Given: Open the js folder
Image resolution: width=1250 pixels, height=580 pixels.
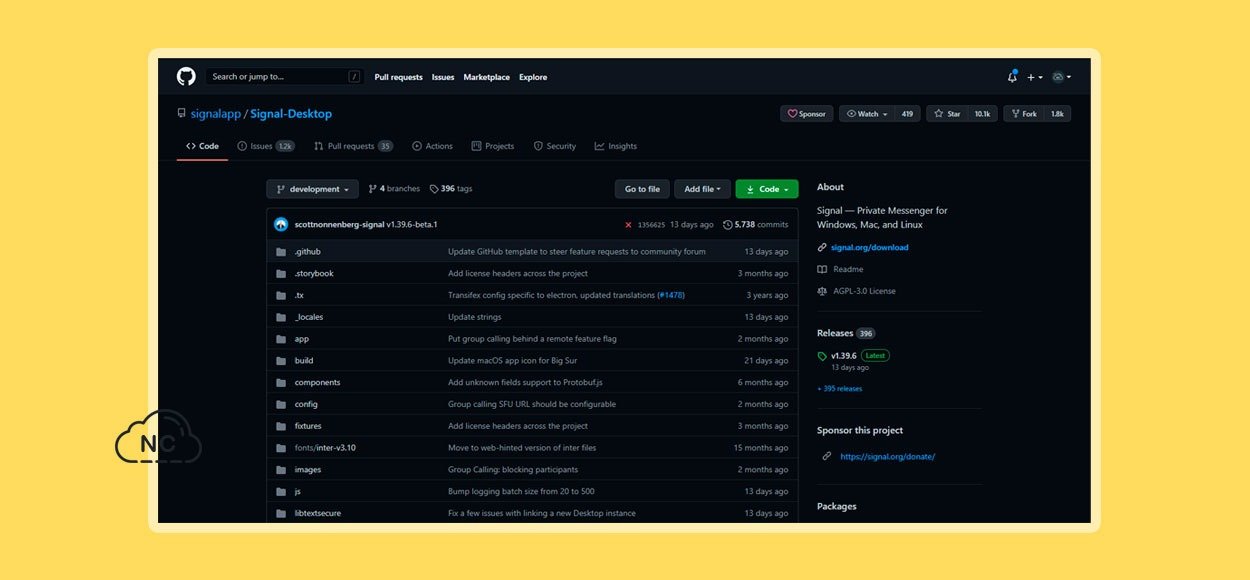Looking at the screenshot, I should click(297, 492).
